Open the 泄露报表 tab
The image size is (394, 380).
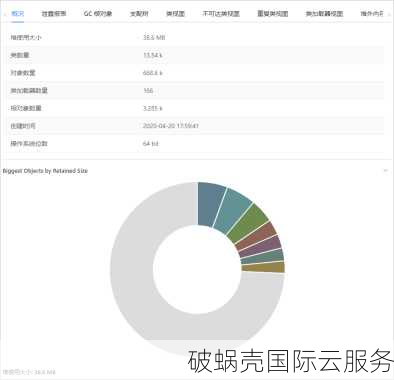coord(54,14)
